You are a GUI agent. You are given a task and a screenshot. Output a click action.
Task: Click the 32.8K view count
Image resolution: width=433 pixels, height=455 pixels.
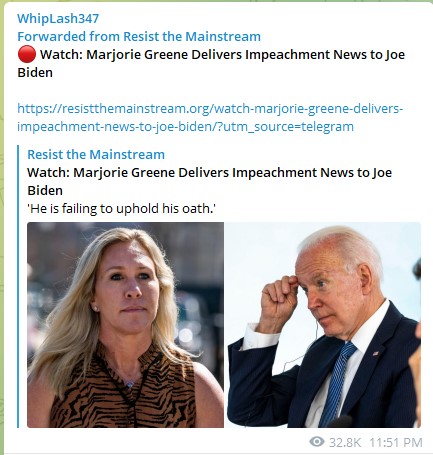[345, 442]
